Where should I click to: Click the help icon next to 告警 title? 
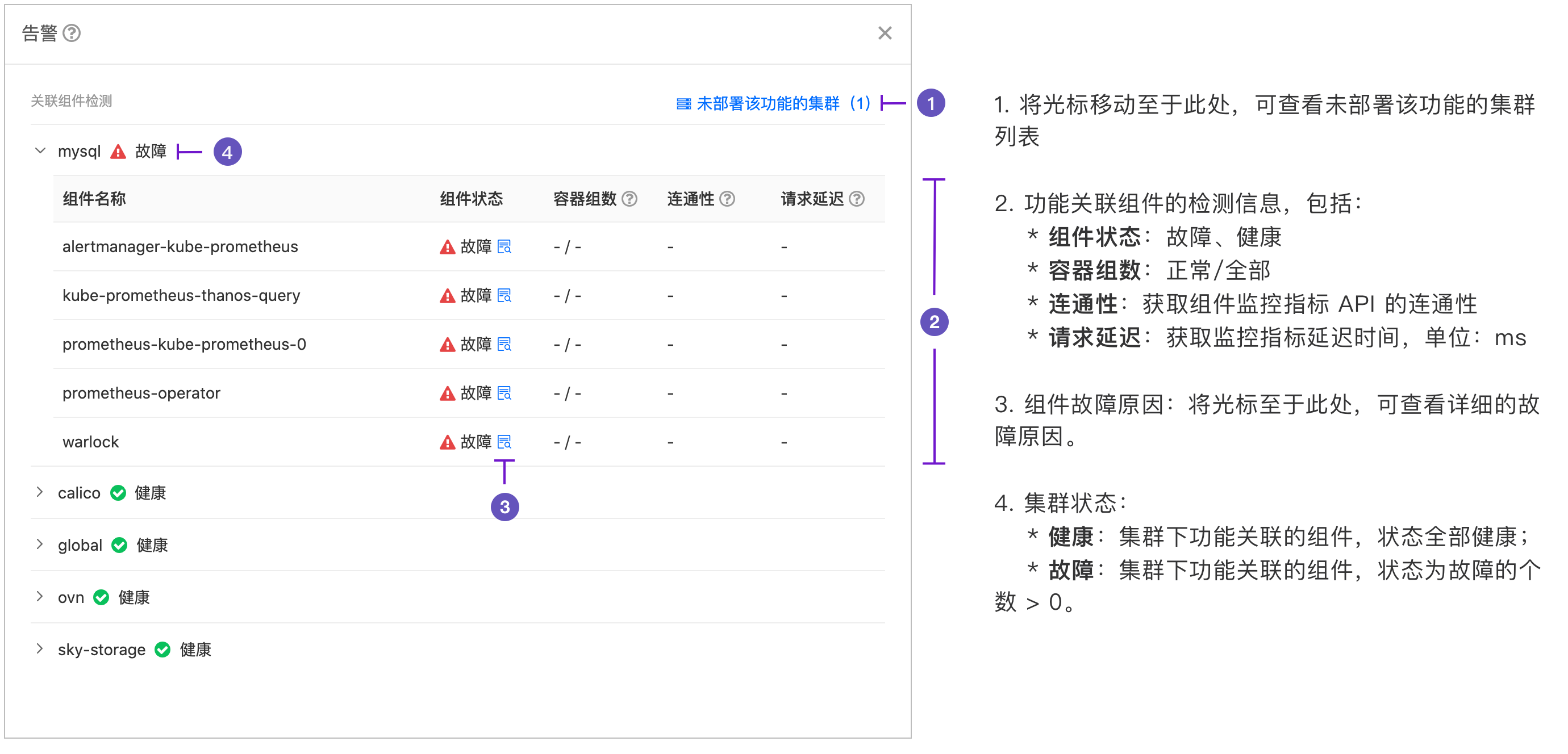coord(72,33)
